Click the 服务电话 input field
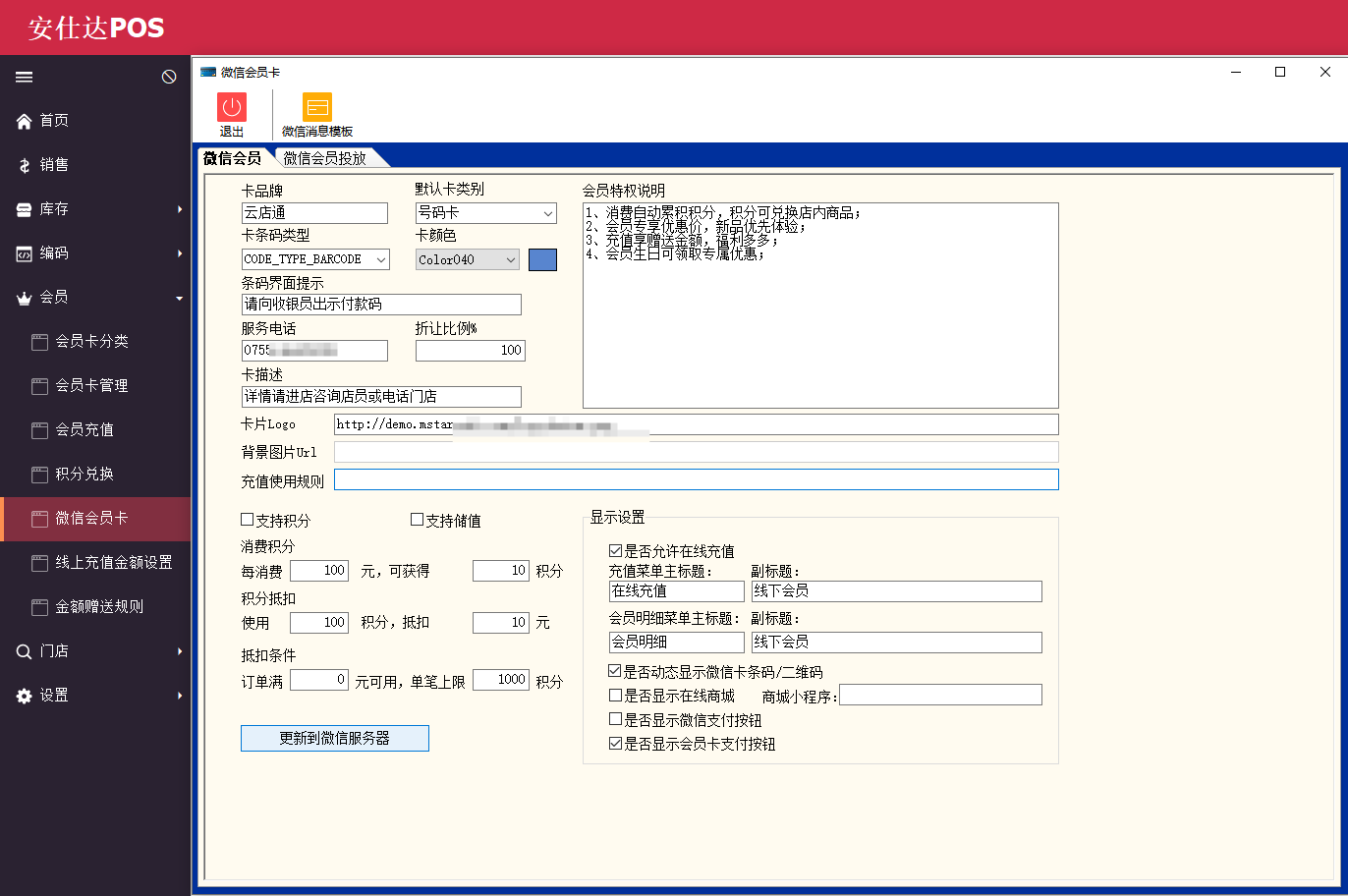 [314, 351]
